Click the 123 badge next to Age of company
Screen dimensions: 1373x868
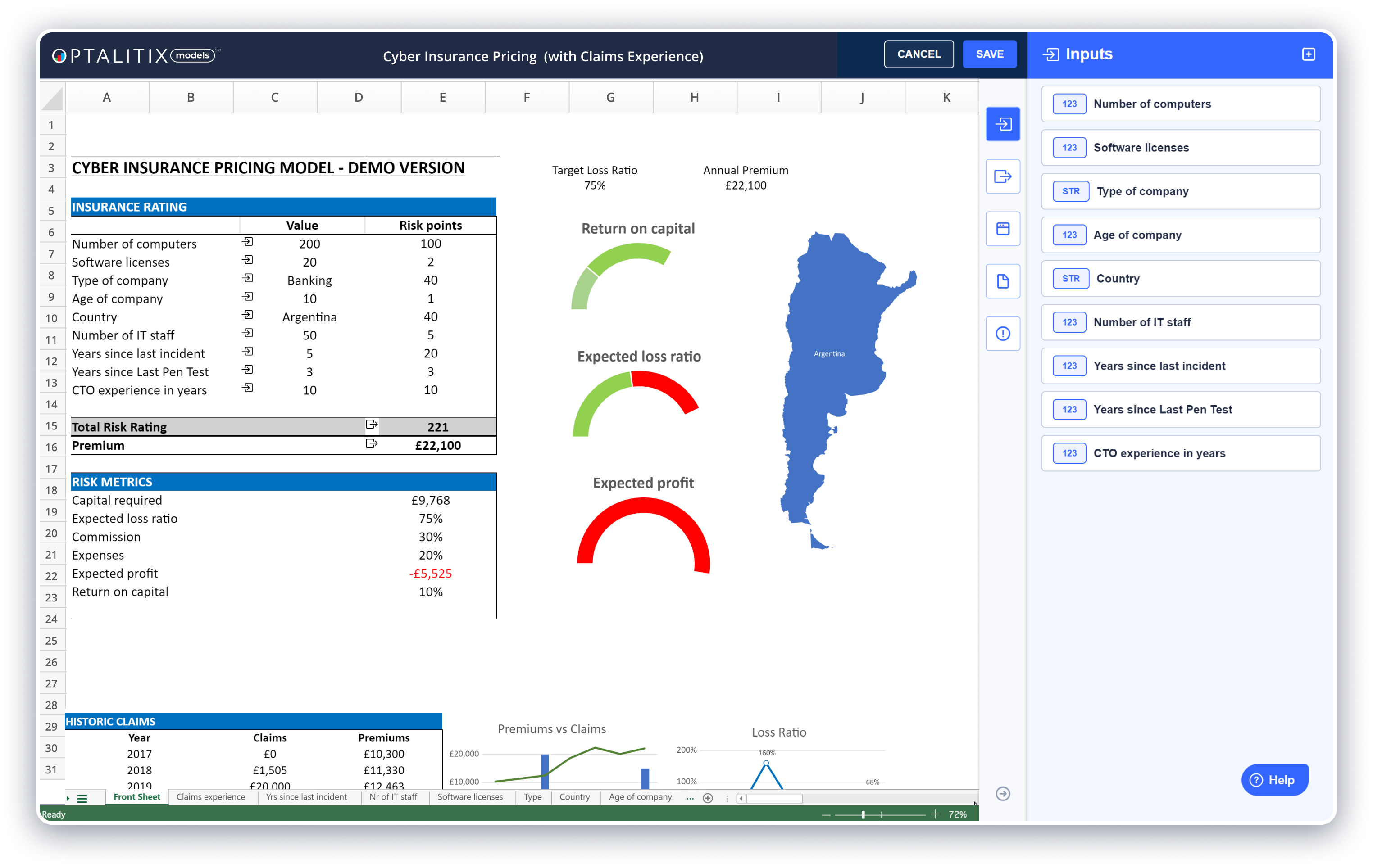pyautogui.click(x=1069, y=235)
